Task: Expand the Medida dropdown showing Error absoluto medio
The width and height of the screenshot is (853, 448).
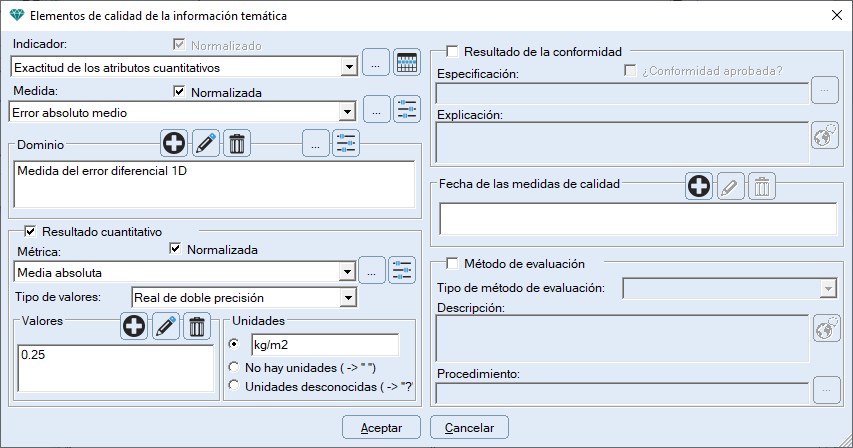Action: tap(348, 113)
